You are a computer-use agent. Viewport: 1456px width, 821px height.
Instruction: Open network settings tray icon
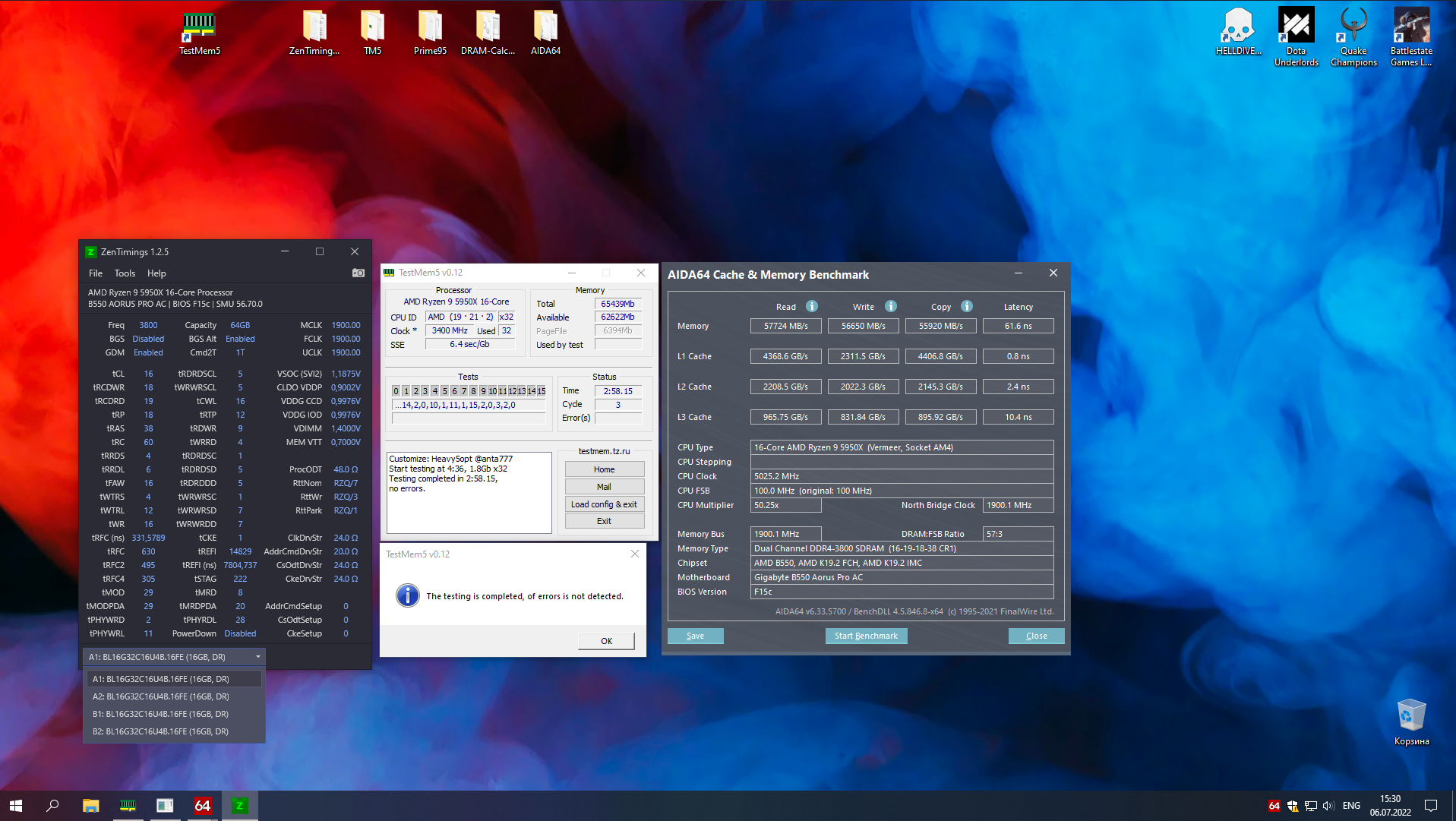click(1311, 806)
